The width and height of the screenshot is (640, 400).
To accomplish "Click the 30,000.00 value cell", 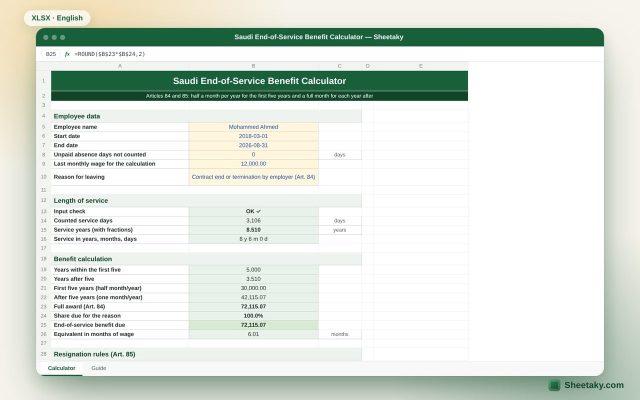I will (x=253, y=288).
